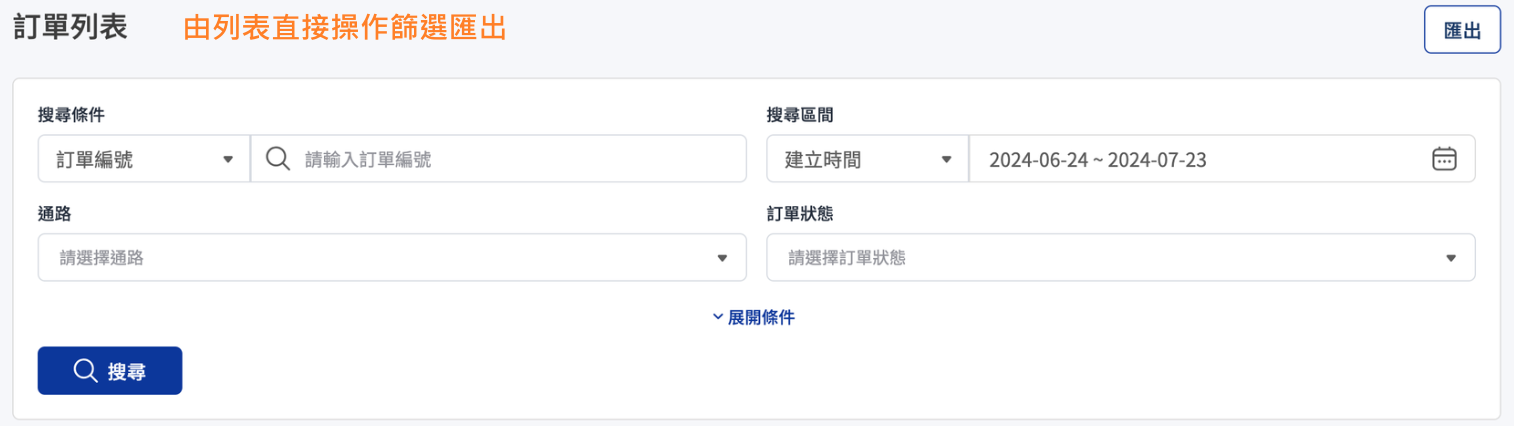The width and height of the screenshot is (1514, 426).
Task: Click the magnifier icon in the order number field
Action: [278, 159]
